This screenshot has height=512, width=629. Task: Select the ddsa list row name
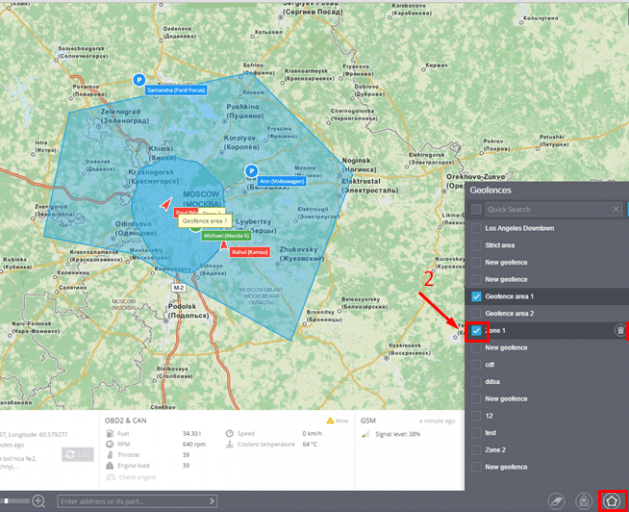point(492,382)
